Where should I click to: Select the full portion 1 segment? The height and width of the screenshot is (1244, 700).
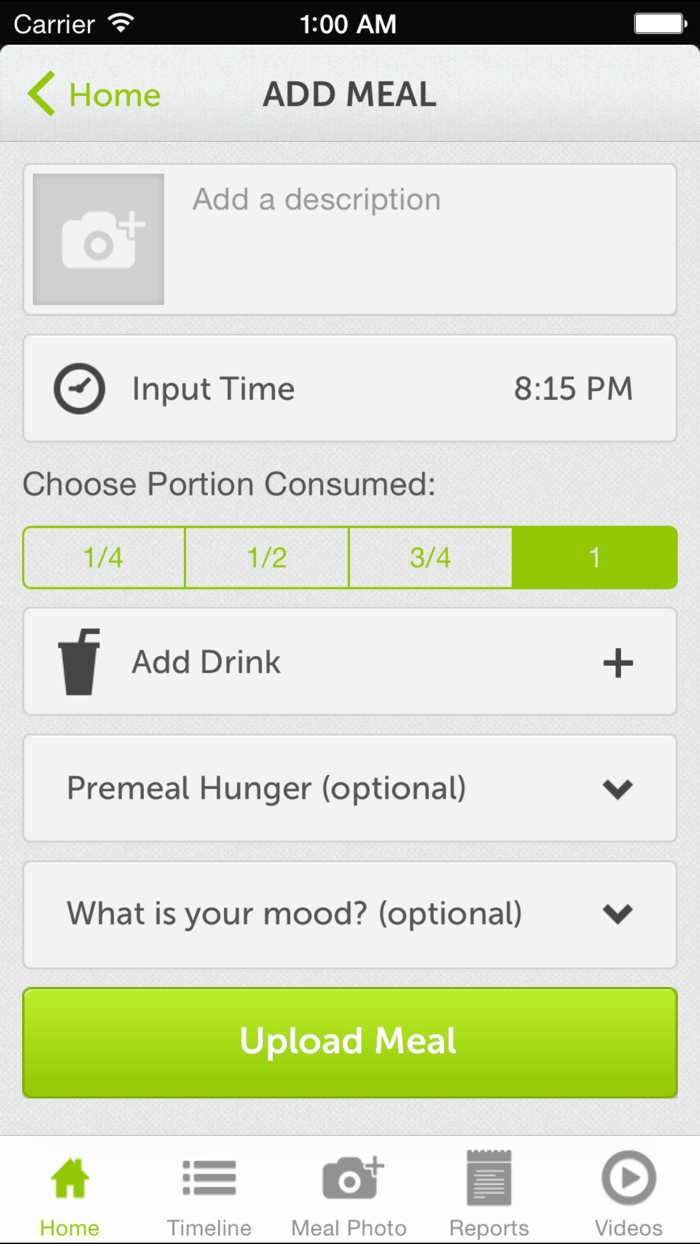(594, 557)
